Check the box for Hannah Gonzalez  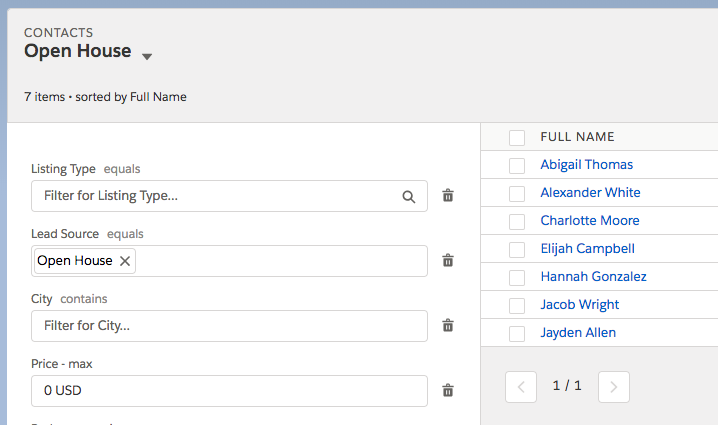pyautogui.click(x=517, y=278)
